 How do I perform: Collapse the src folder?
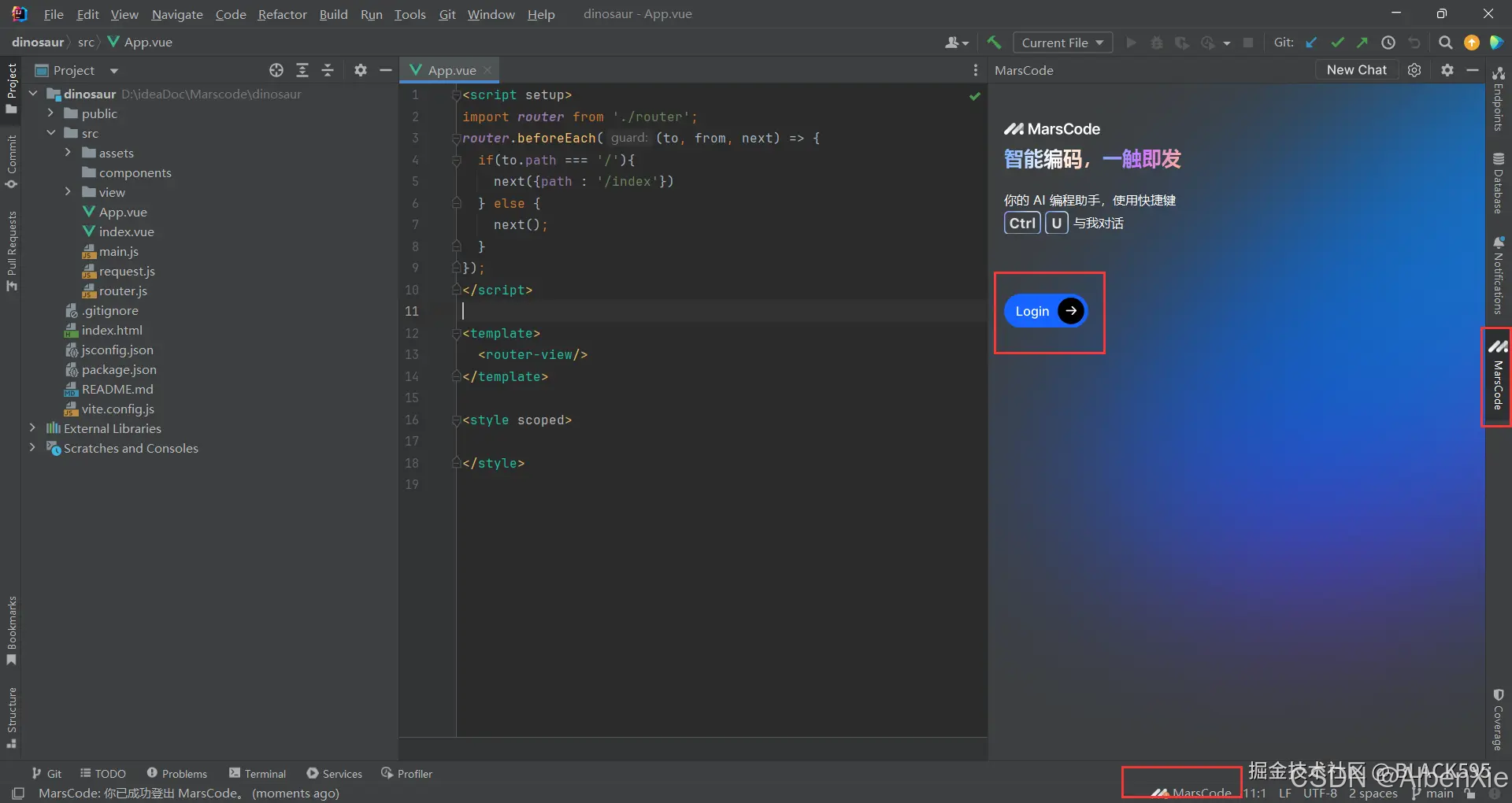coord(50,133)
